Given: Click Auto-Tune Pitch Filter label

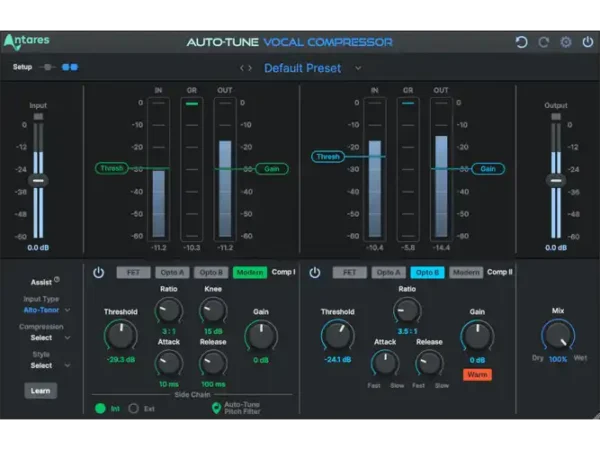Looking at the screenshot, I should [242, 408].
